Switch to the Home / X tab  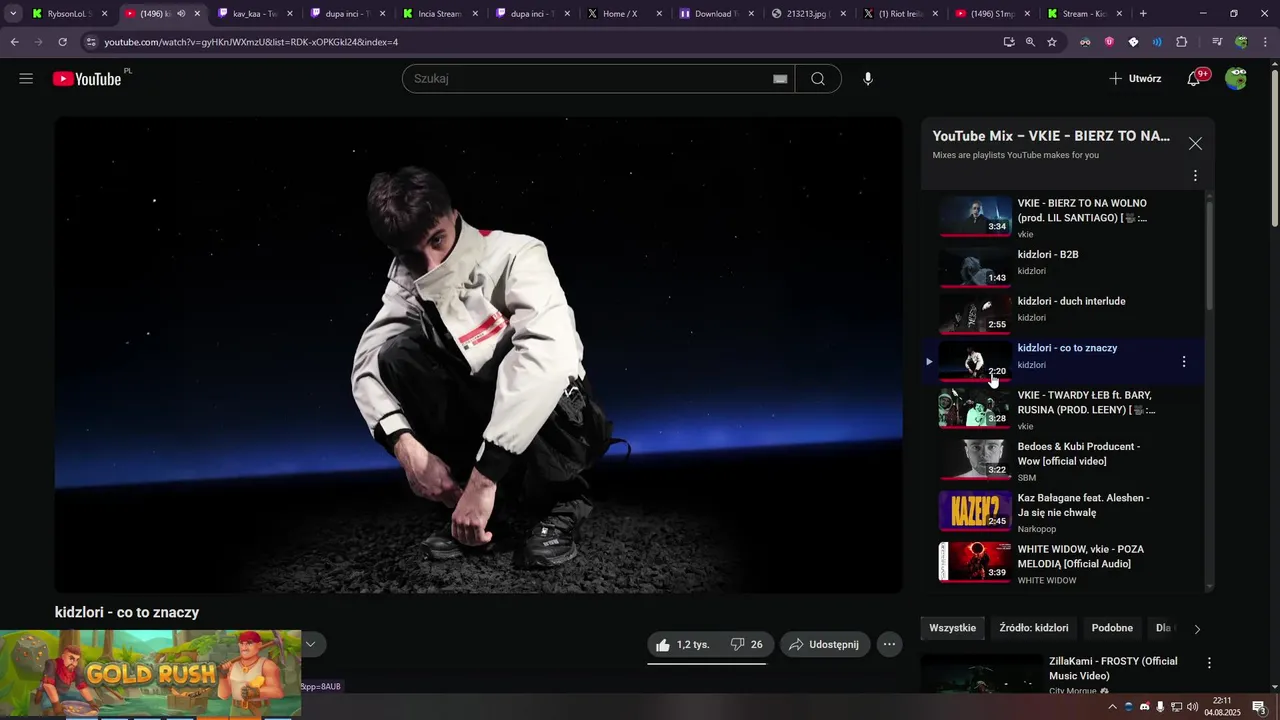click(624, 14)
